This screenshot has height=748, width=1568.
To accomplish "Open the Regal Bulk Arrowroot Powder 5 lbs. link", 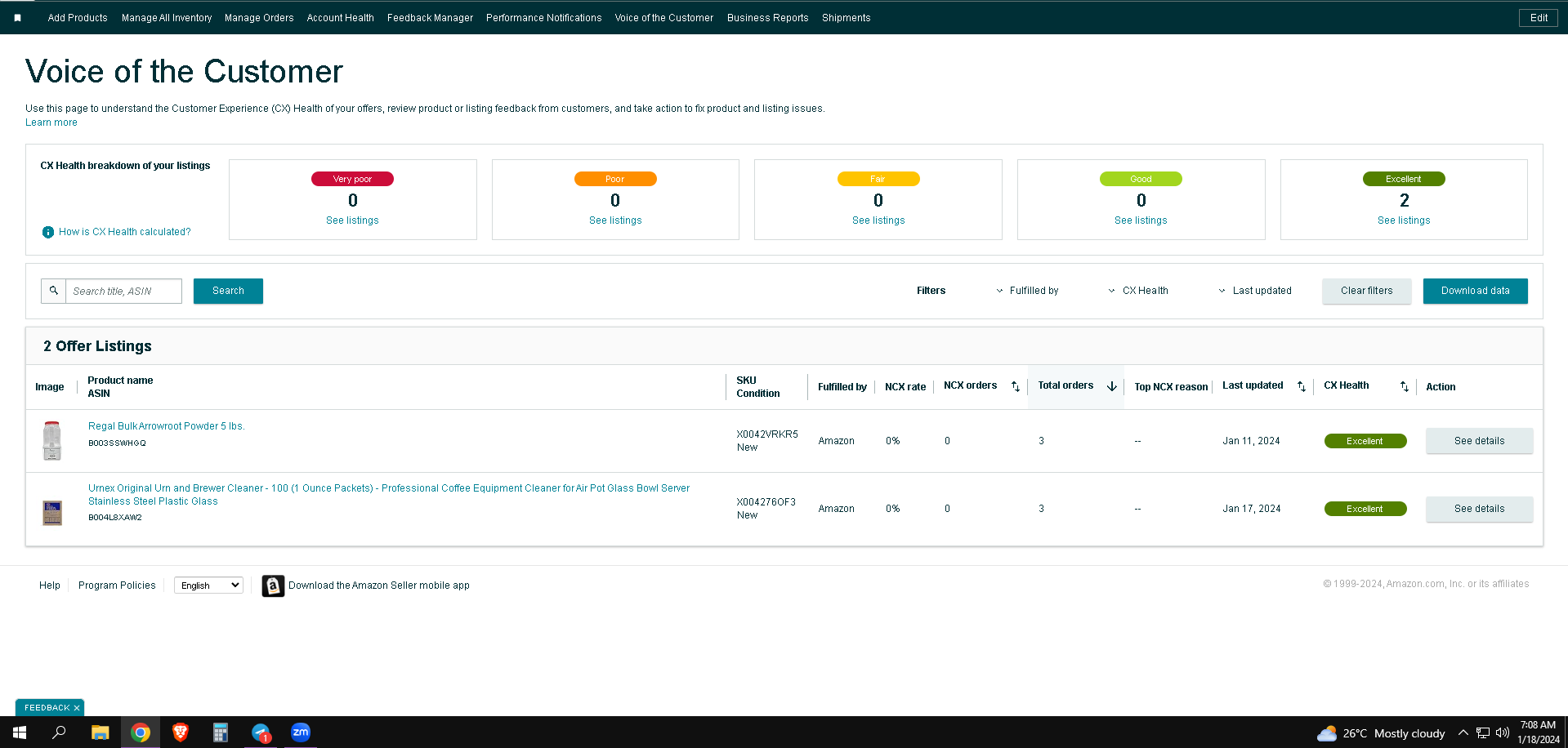I will click(167, 426).
